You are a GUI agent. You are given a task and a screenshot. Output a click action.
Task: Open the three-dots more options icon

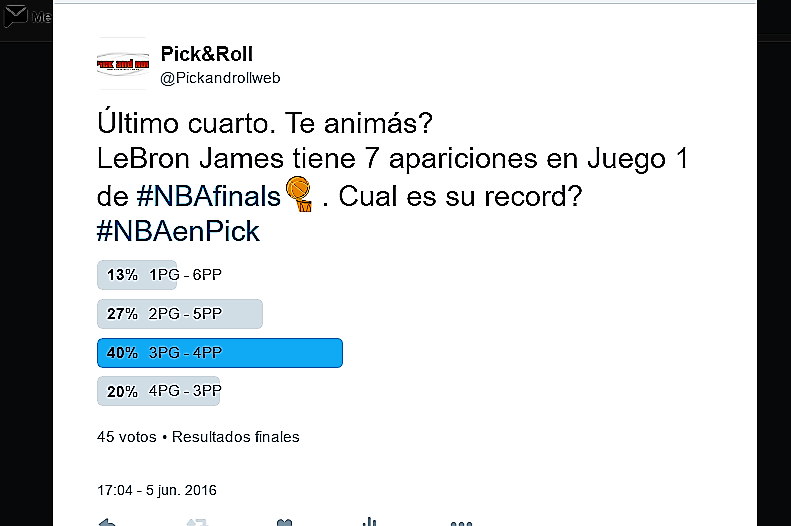click(460, 522)
